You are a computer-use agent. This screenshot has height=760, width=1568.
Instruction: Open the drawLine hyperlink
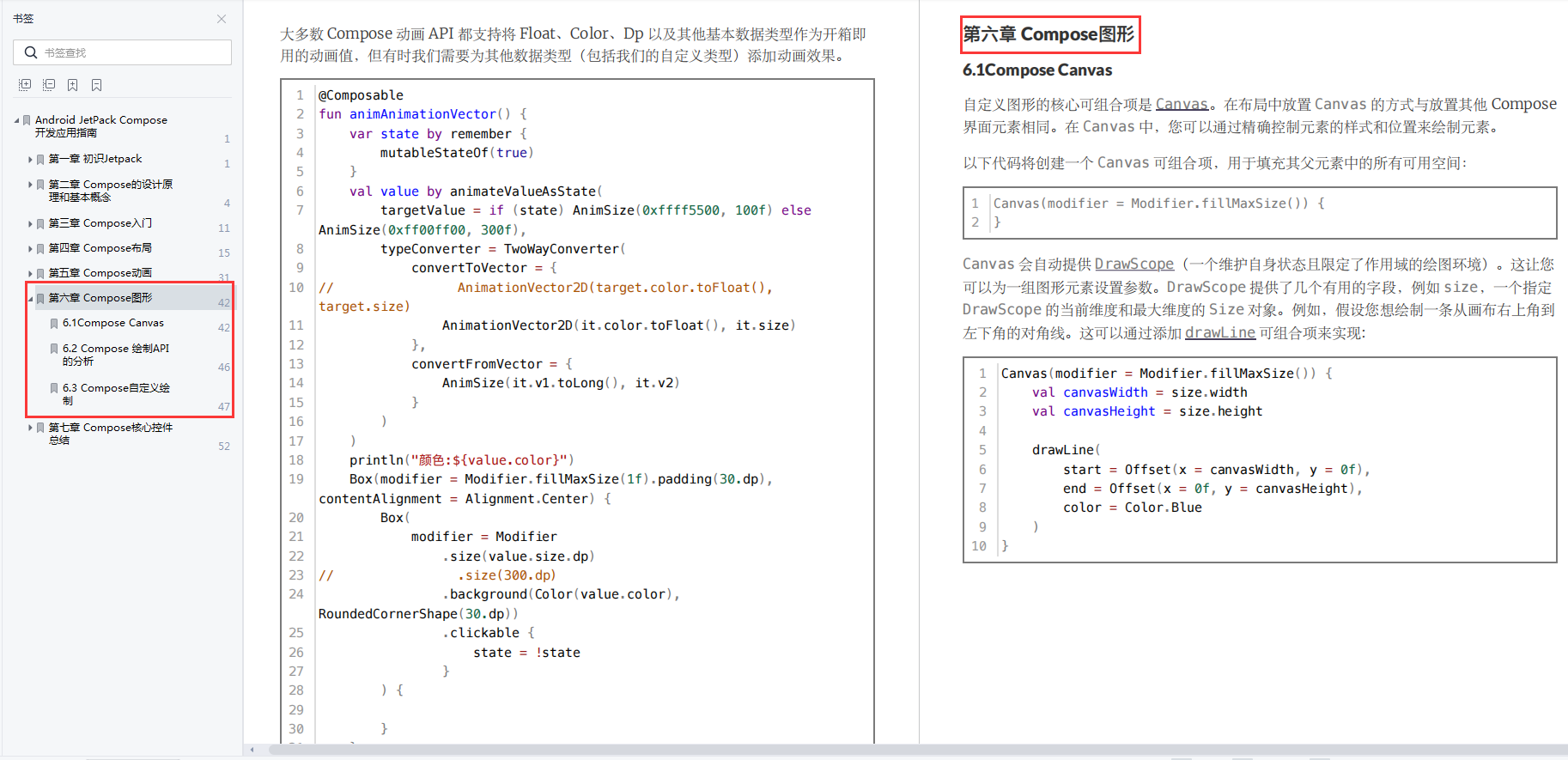(x=1220, y=332)
